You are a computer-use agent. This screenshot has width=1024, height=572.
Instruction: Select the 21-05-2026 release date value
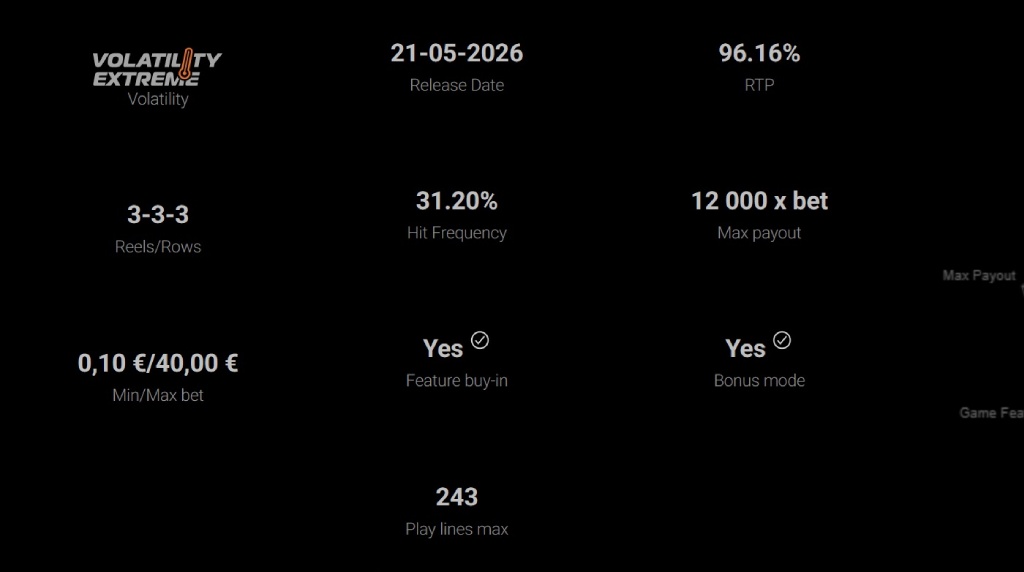coord(457,54)
